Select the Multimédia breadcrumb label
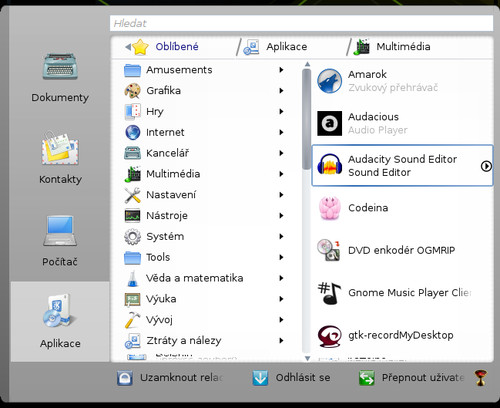500x408 pixels. coord(403,47)
